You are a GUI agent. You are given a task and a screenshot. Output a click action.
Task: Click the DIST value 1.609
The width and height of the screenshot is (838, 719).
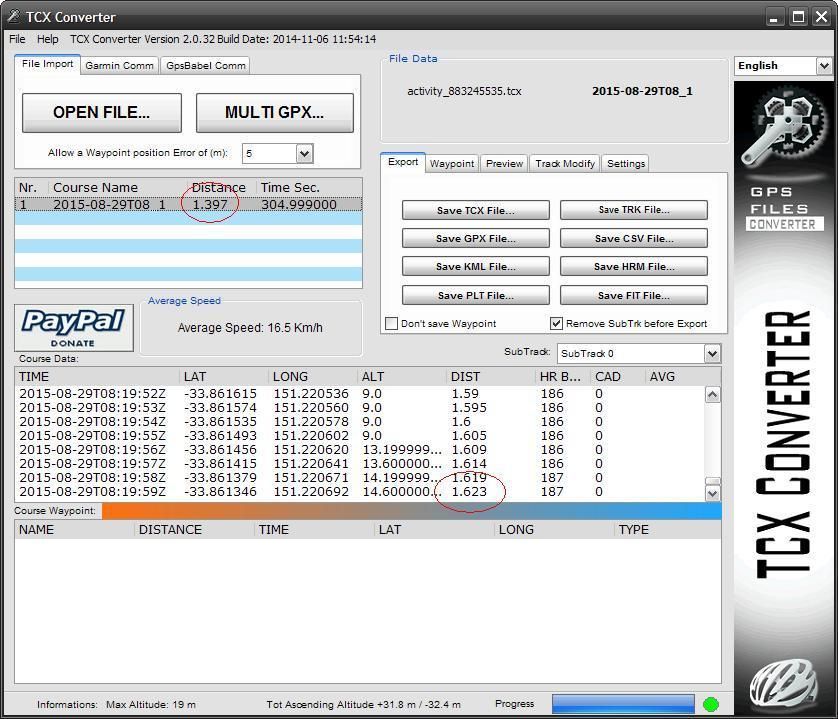(469, 450)
